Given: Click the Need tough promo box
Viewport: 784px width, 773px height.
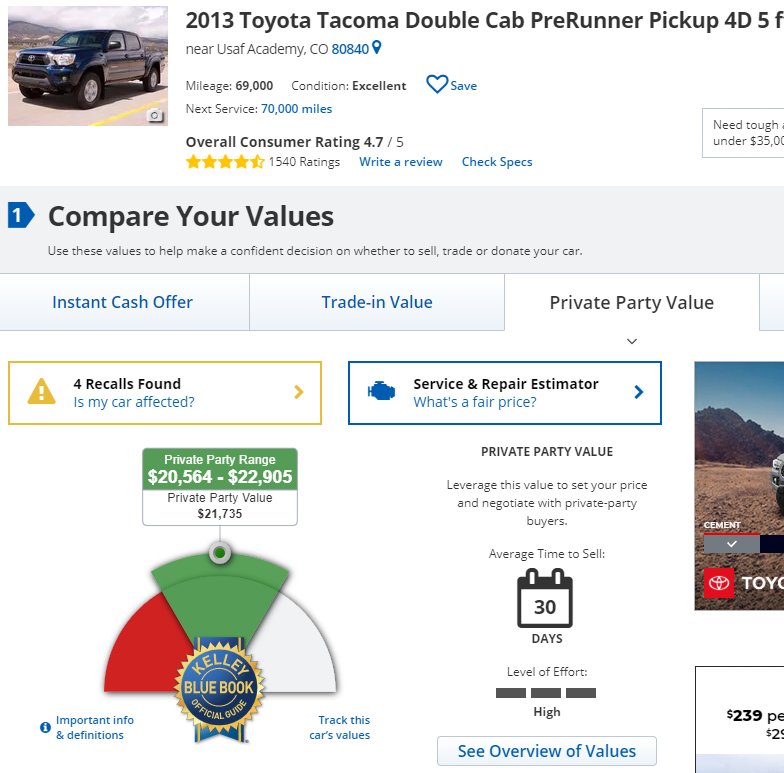Looking at the screenshot, I should [743, 133].
